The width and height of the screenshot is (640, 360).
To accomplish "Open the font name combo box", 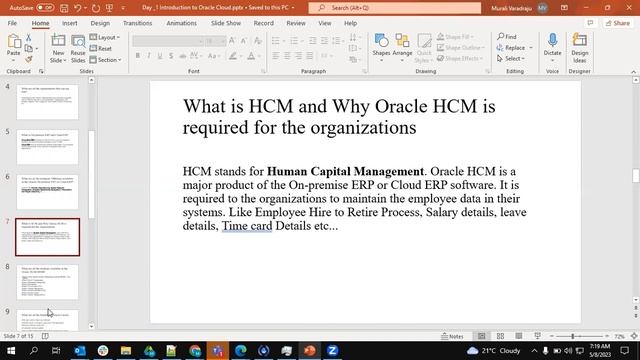I will point(168,41).
